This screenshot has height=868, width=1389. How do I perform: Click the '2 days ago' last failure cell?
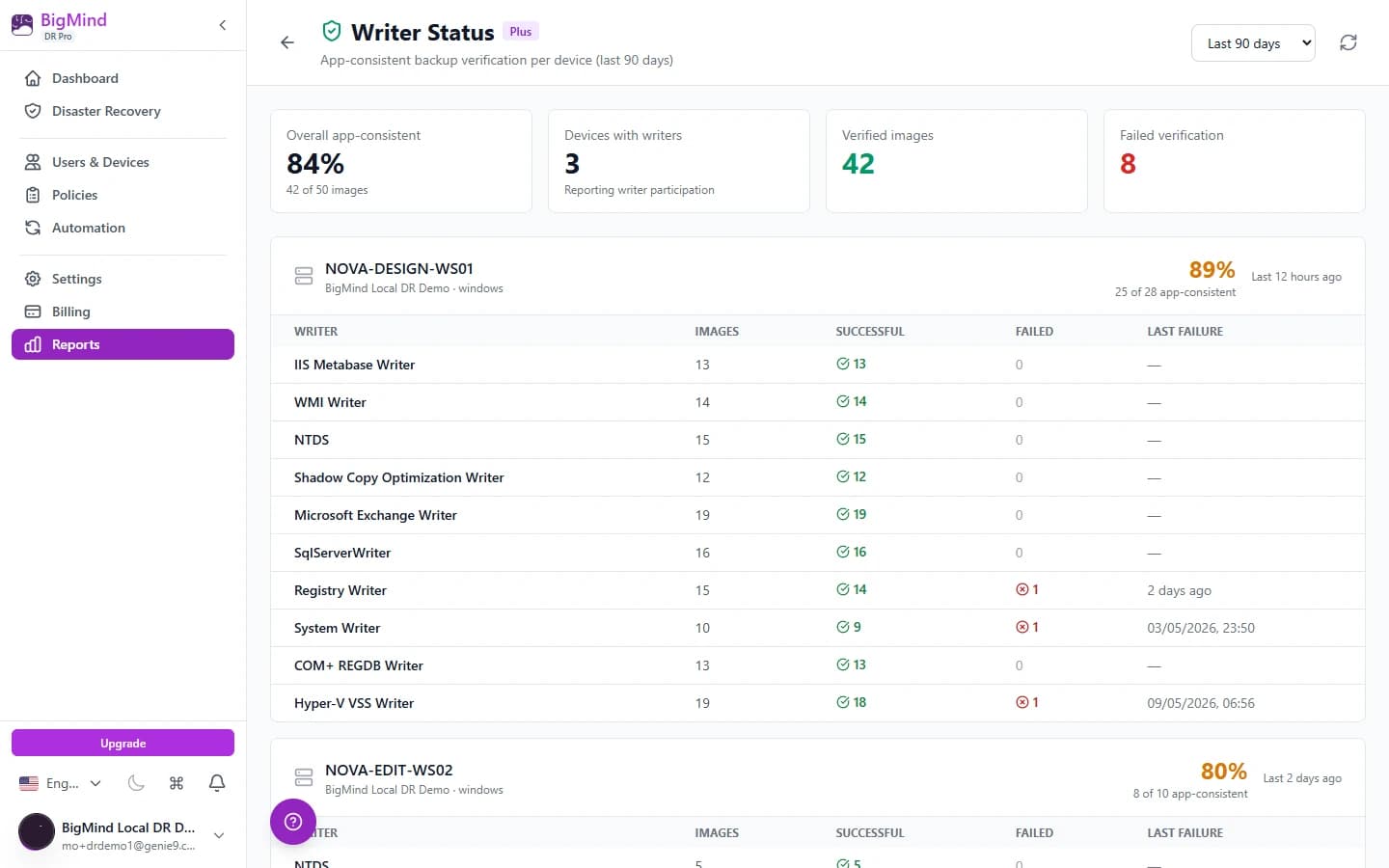(x=1179, y=590)
